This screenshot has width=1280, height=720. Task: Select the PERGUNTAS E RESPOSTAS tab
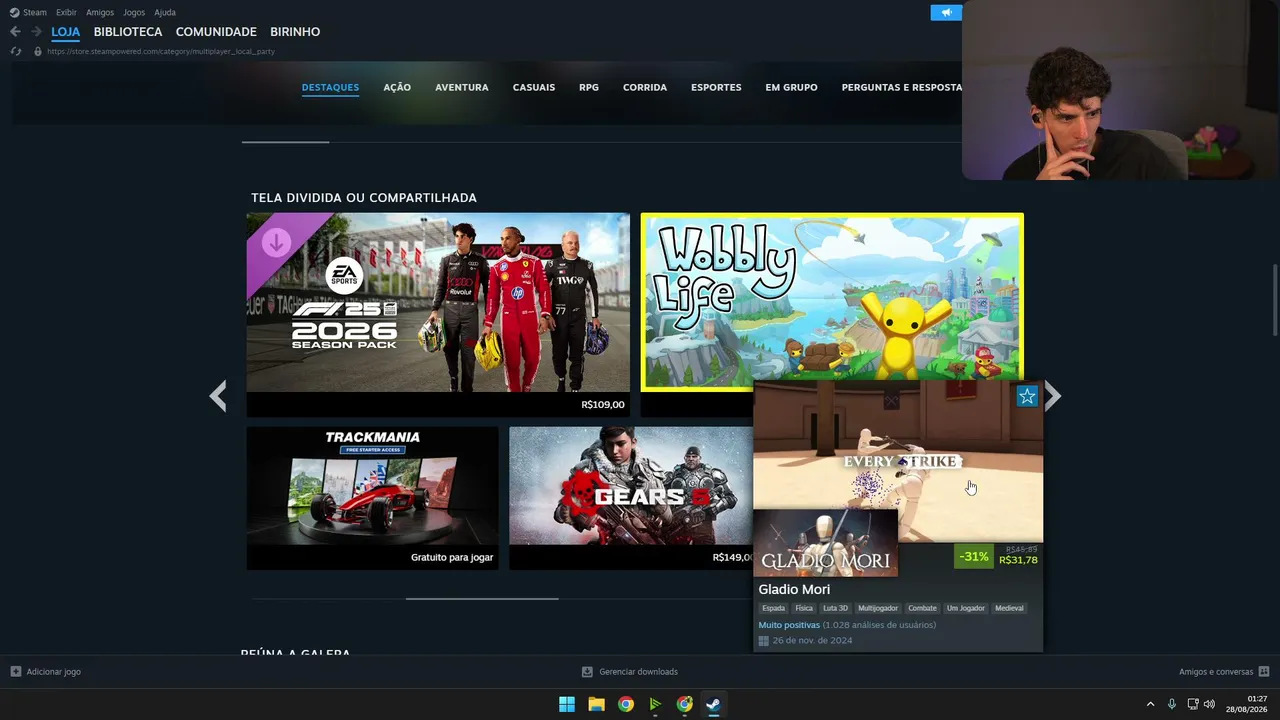pos(902,87)
